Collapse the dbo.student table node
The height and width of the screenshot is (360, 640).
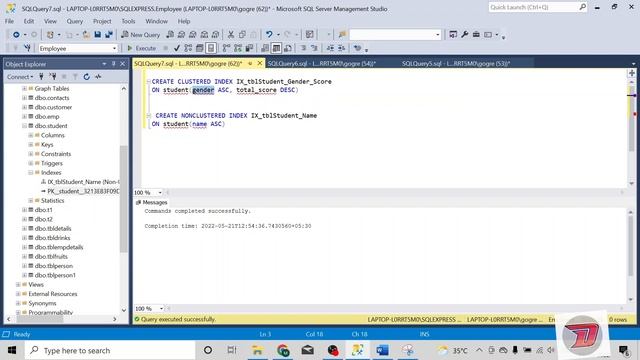point(24,126)
